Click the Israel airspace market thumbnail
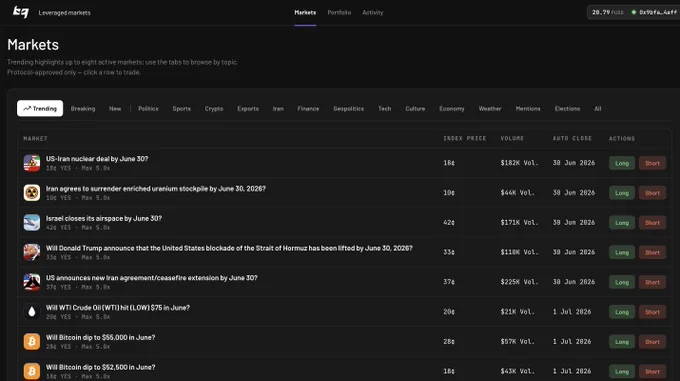This screenshot has height=381, width=680. [x=32, y=222]
